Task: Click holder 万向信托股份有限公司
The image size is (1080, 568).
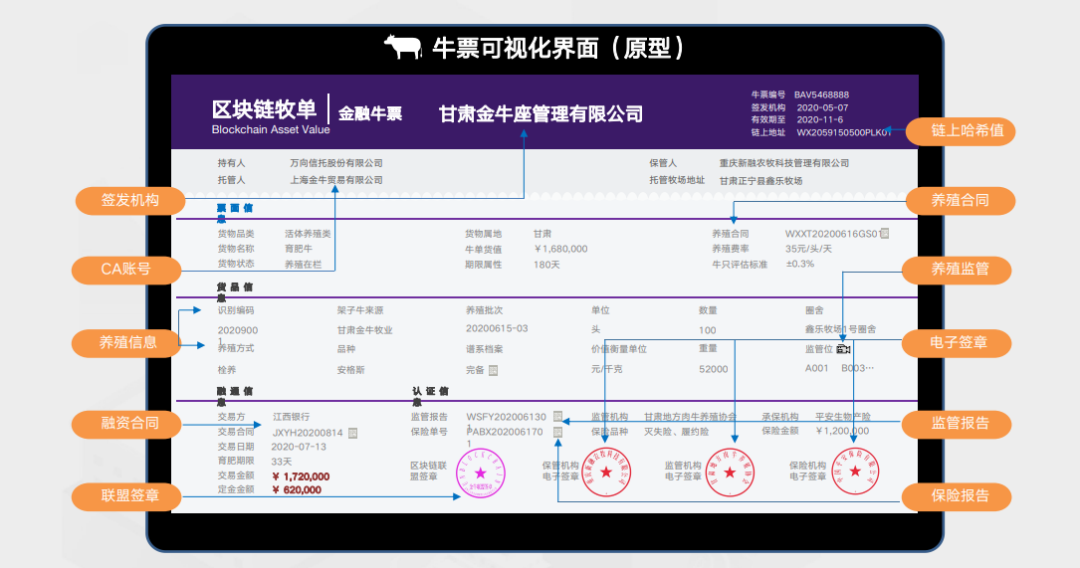Action: [x=336, y=163]
